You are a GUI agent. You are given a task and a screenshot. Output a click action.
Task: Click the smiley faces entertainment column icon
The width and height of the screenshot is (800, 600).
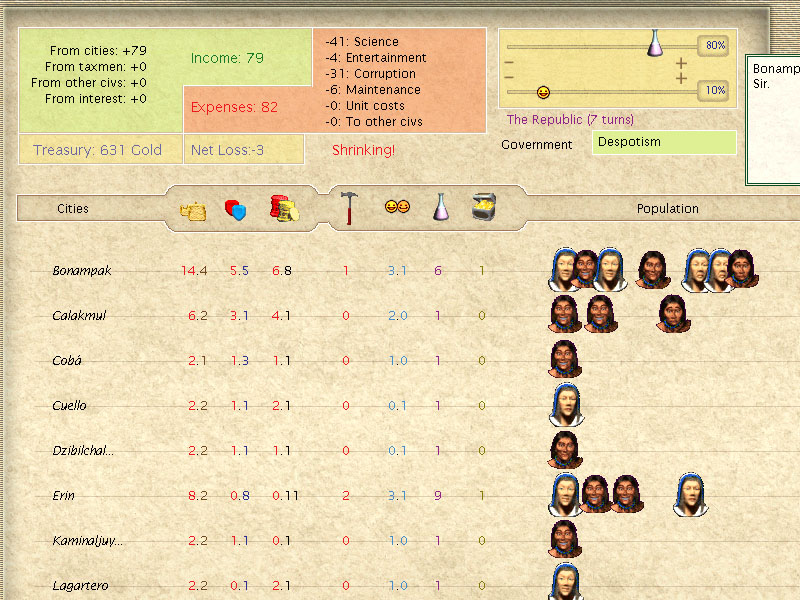397,207
